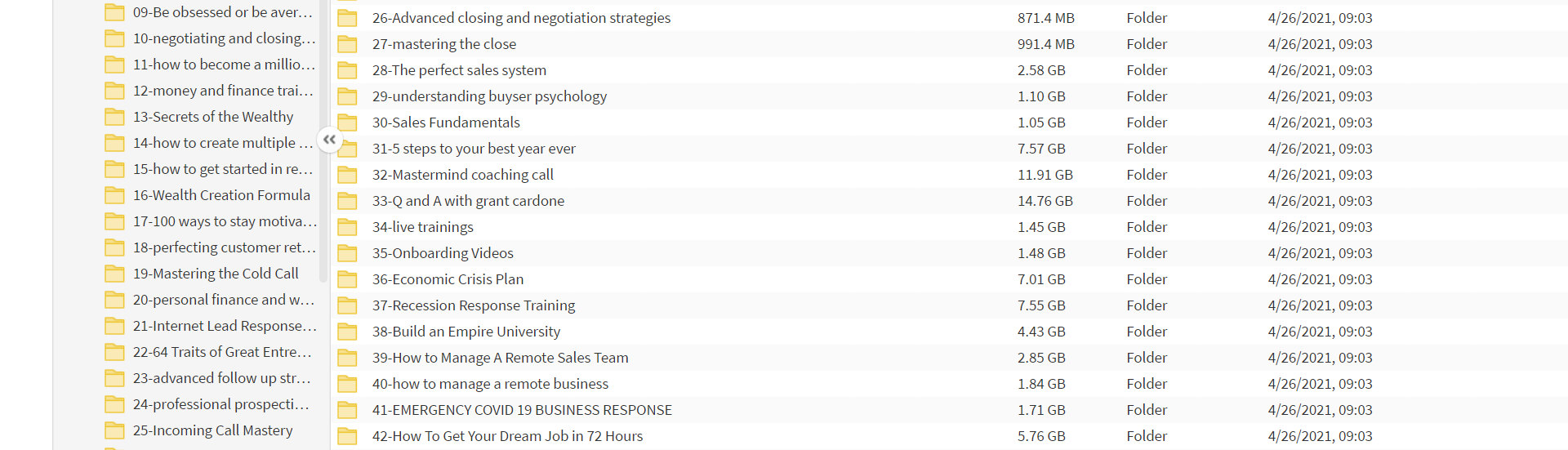Click the folder icon for 25-Incoming Call Mastery
1568x450 pixels.
coord(114,430)
